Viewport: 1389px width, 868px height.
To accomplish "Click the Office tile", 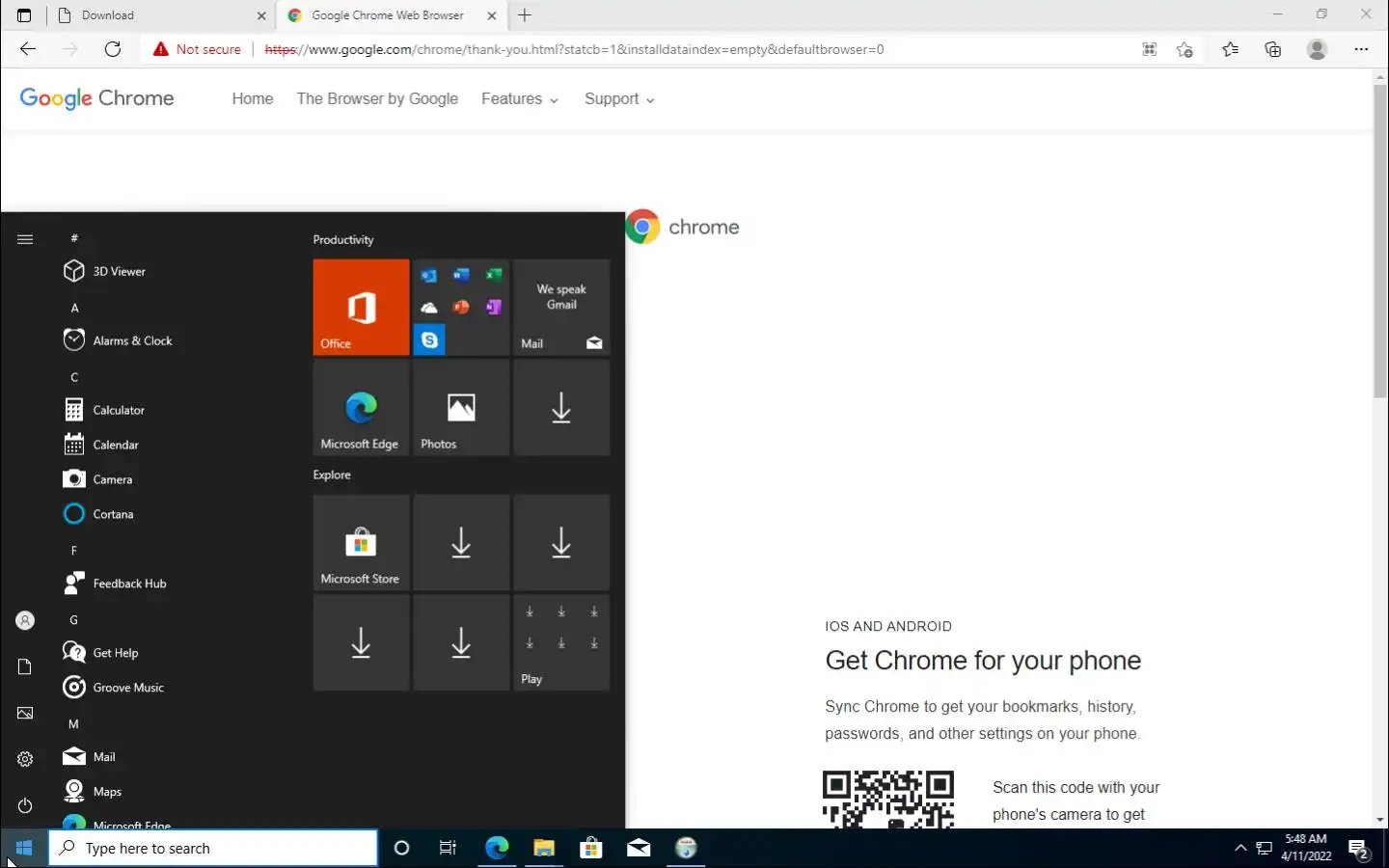I will pos(361,308).
